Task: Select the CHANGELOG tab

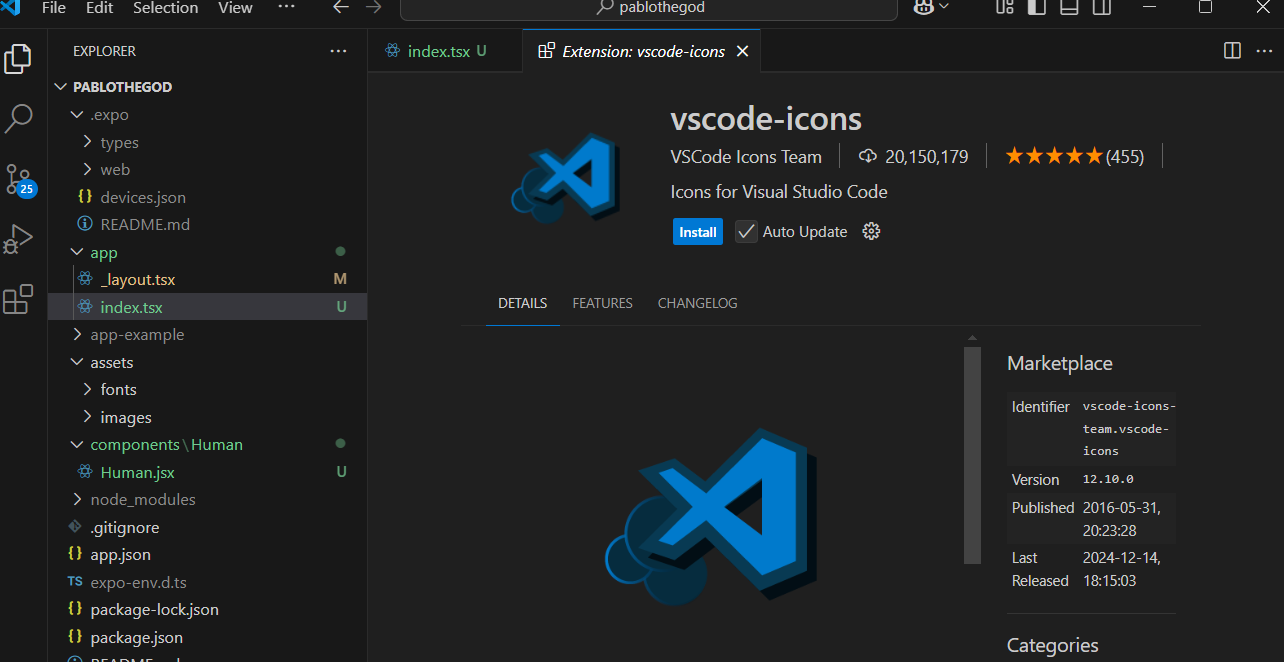Action: tap(698, 303)
